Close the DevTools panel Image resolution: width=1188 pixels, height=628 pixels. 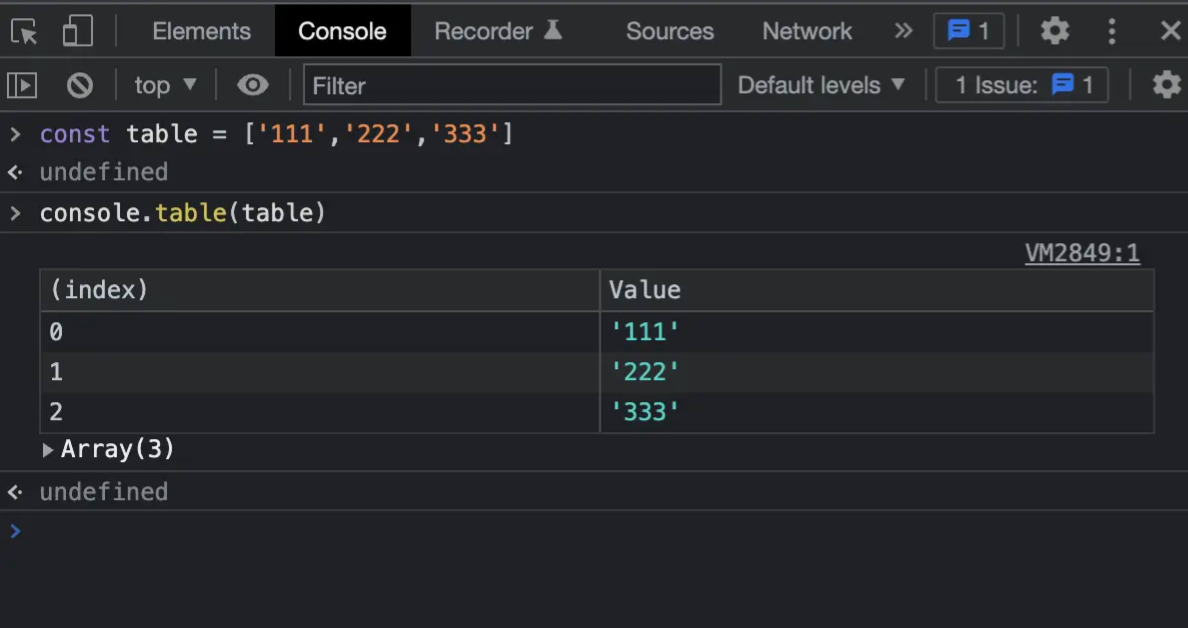[x=1170, y=31]
